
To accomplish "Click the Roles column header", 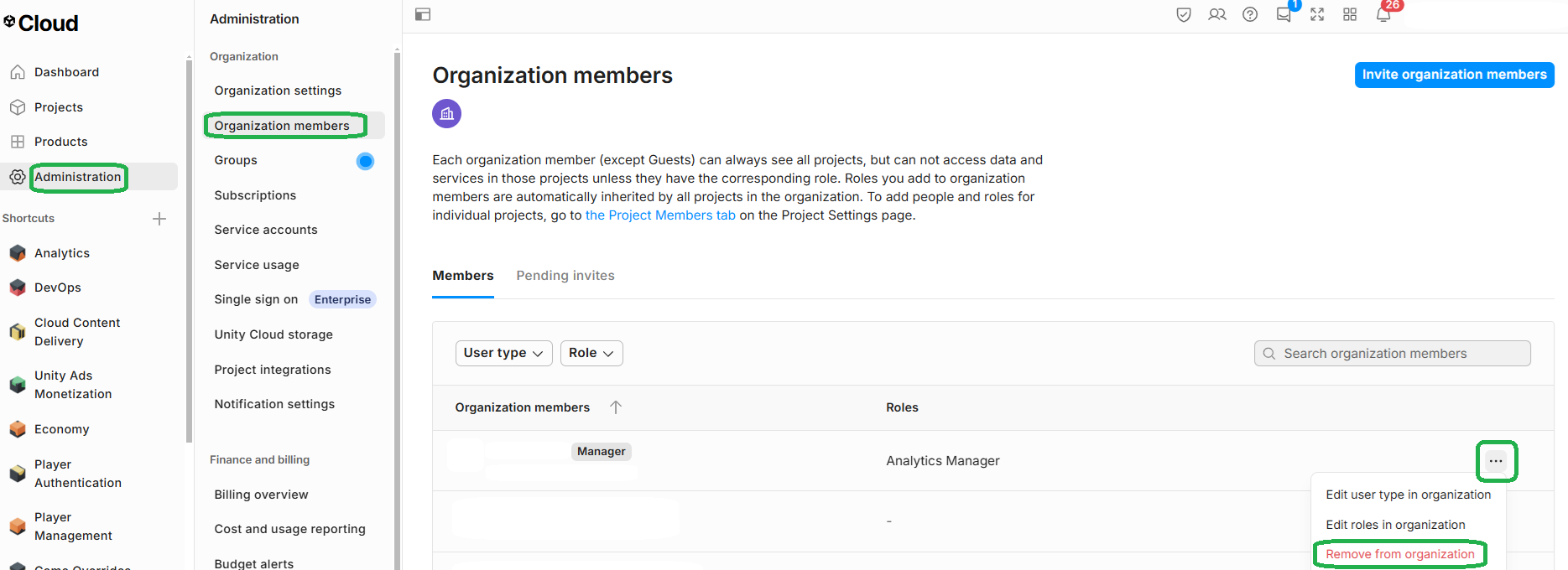I will 902,407.
